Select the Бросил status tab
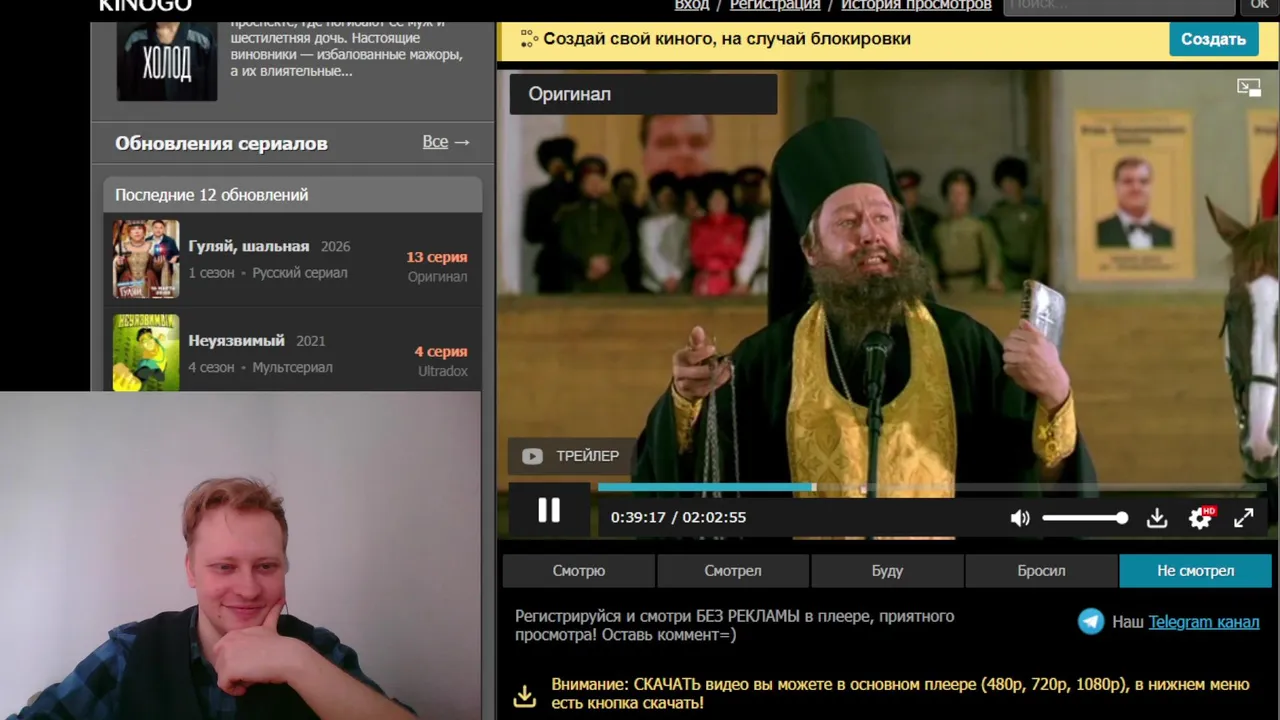Screen dimensions: 1280x720 (1041, 571)
